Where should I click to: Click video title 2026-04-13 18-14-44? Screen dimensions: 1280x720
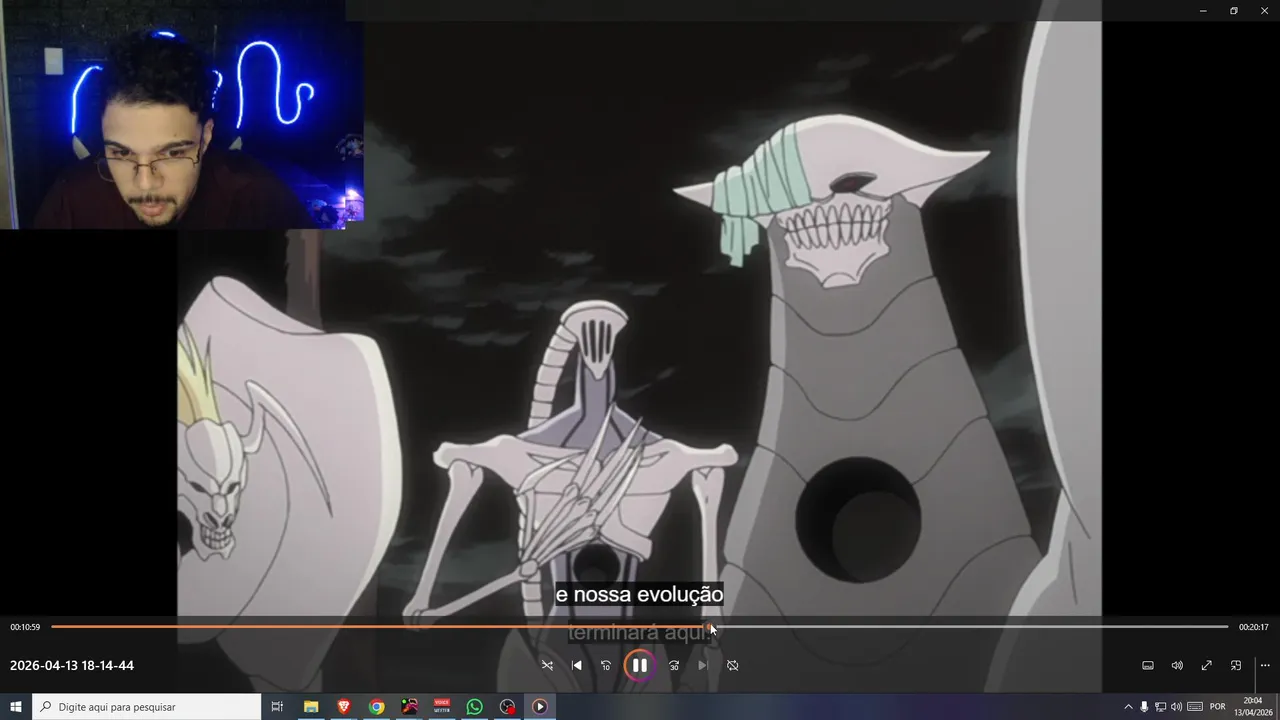point(72,665)
